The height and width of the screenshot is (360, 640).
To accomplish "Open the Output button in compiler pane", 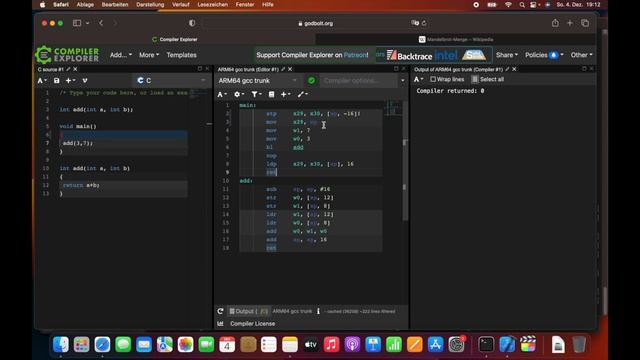I will point(248,311).
